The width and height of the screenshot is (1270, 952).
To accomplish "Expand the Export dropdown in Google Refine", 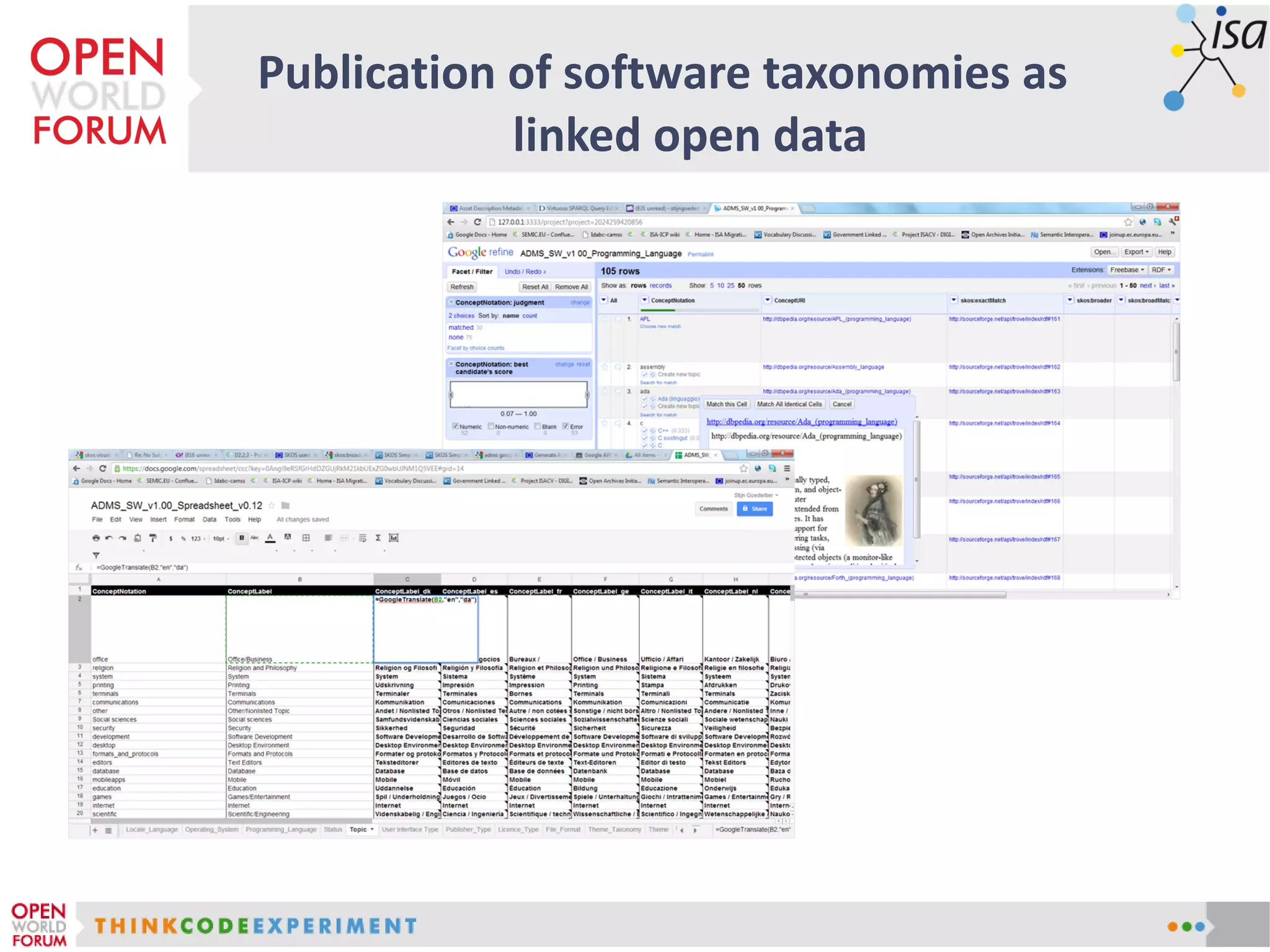I will 1136,252.
